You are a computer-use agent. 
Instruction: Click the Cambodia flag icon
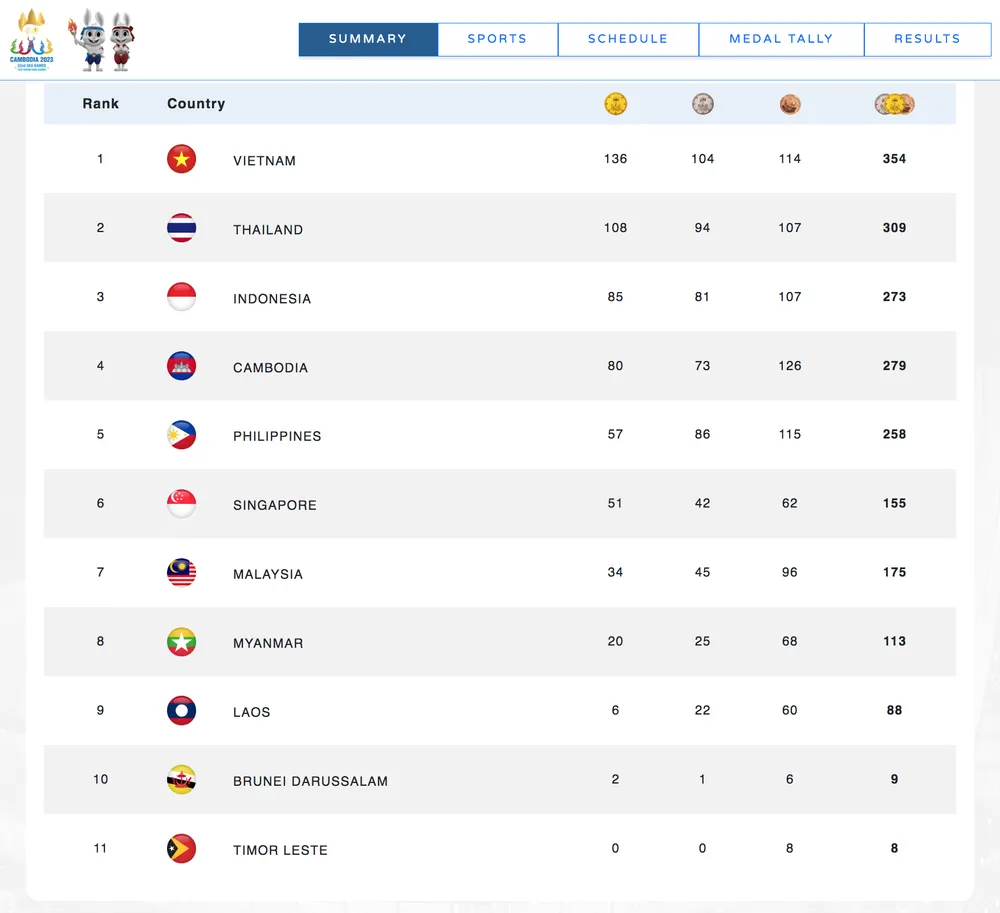pyautogui.click(x=181, y=365)
